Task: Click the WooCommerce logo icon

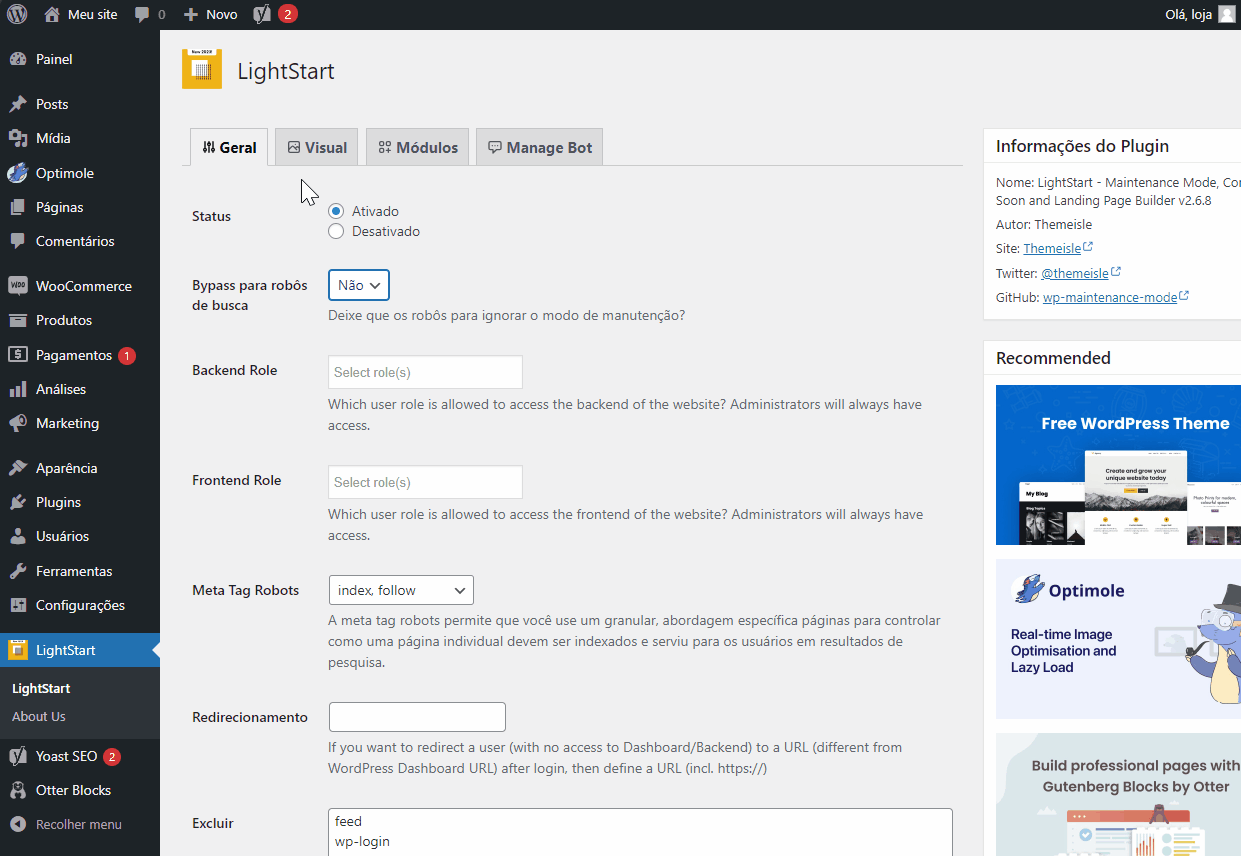Action: tap(18, 286)
